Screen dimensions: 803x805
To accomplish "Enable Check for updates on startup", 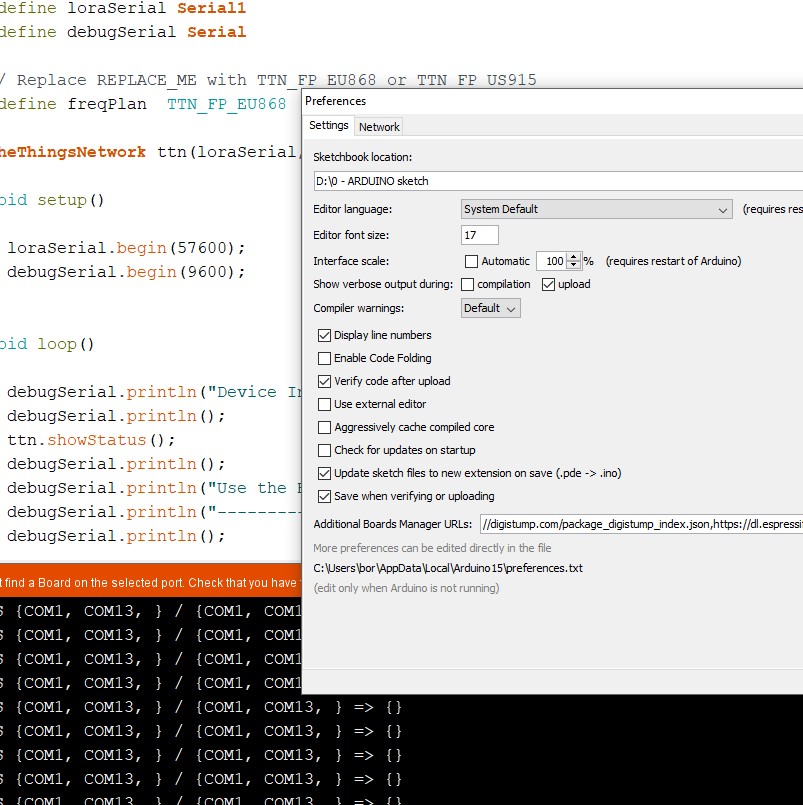I will click(324, 450).
